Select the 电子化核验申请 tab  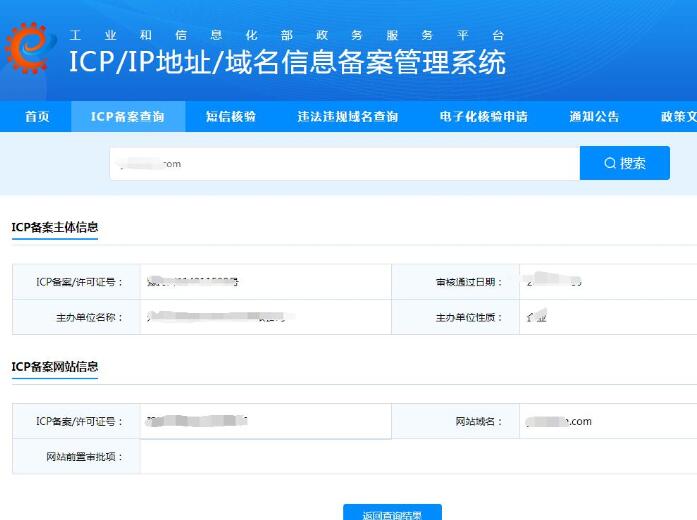click(x=483, y=117)
